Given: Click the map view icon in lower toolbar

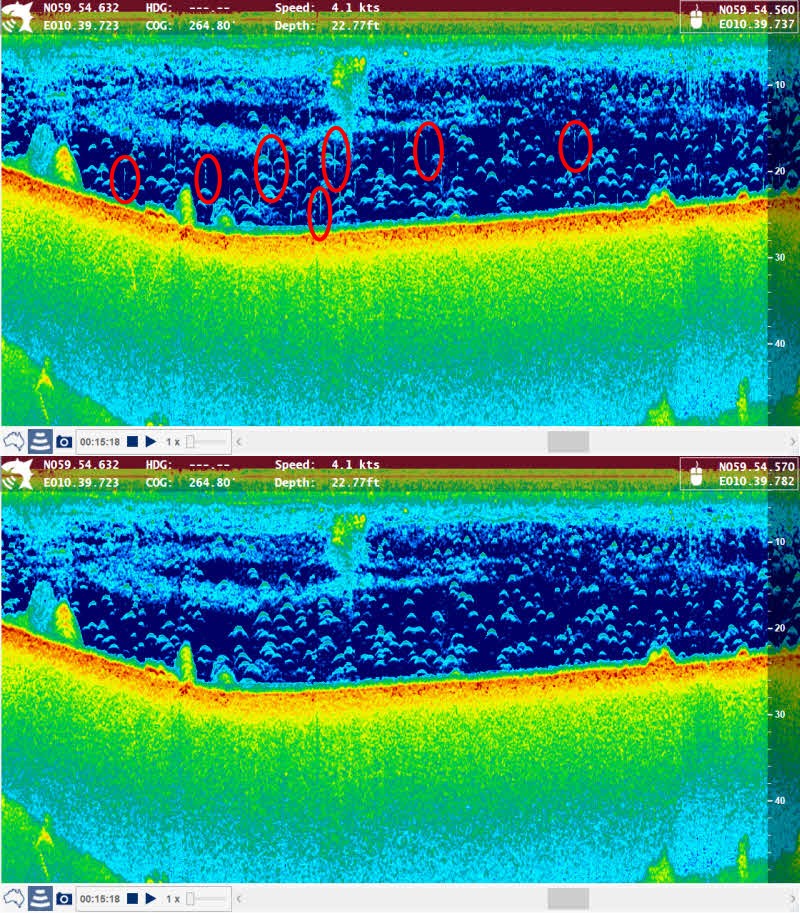Looking at the screenshot, I should pyautogui.click(x=13, y=898).
